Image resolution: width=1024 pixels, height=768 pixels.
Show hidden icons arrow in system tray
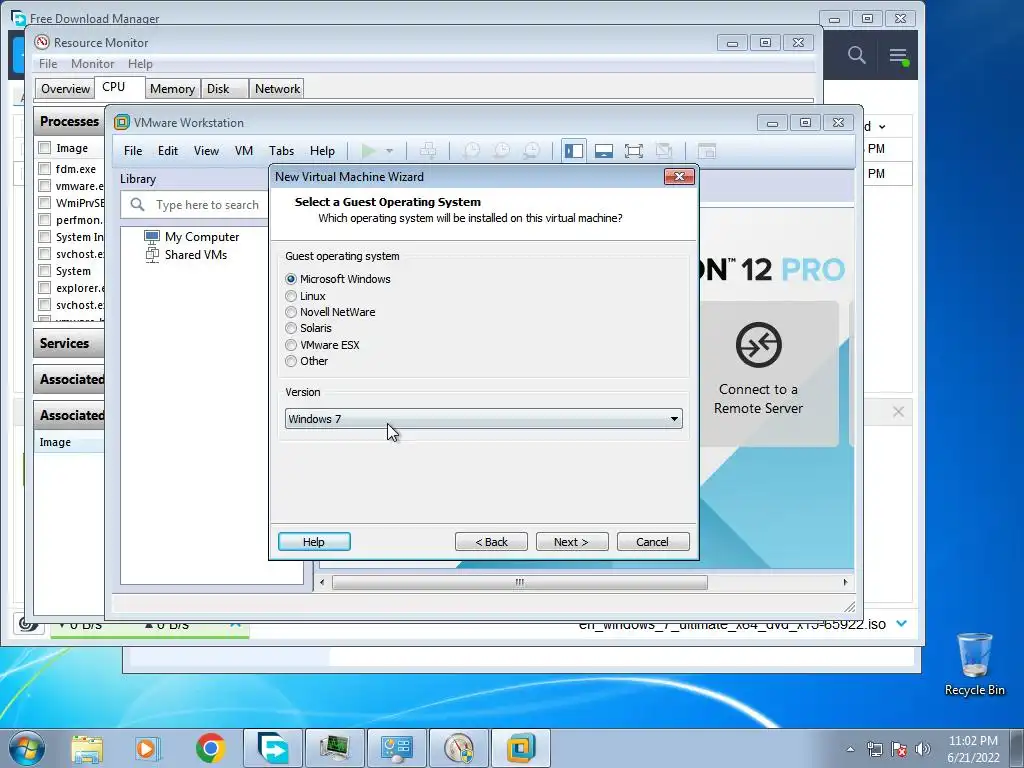tap(850, 749)
